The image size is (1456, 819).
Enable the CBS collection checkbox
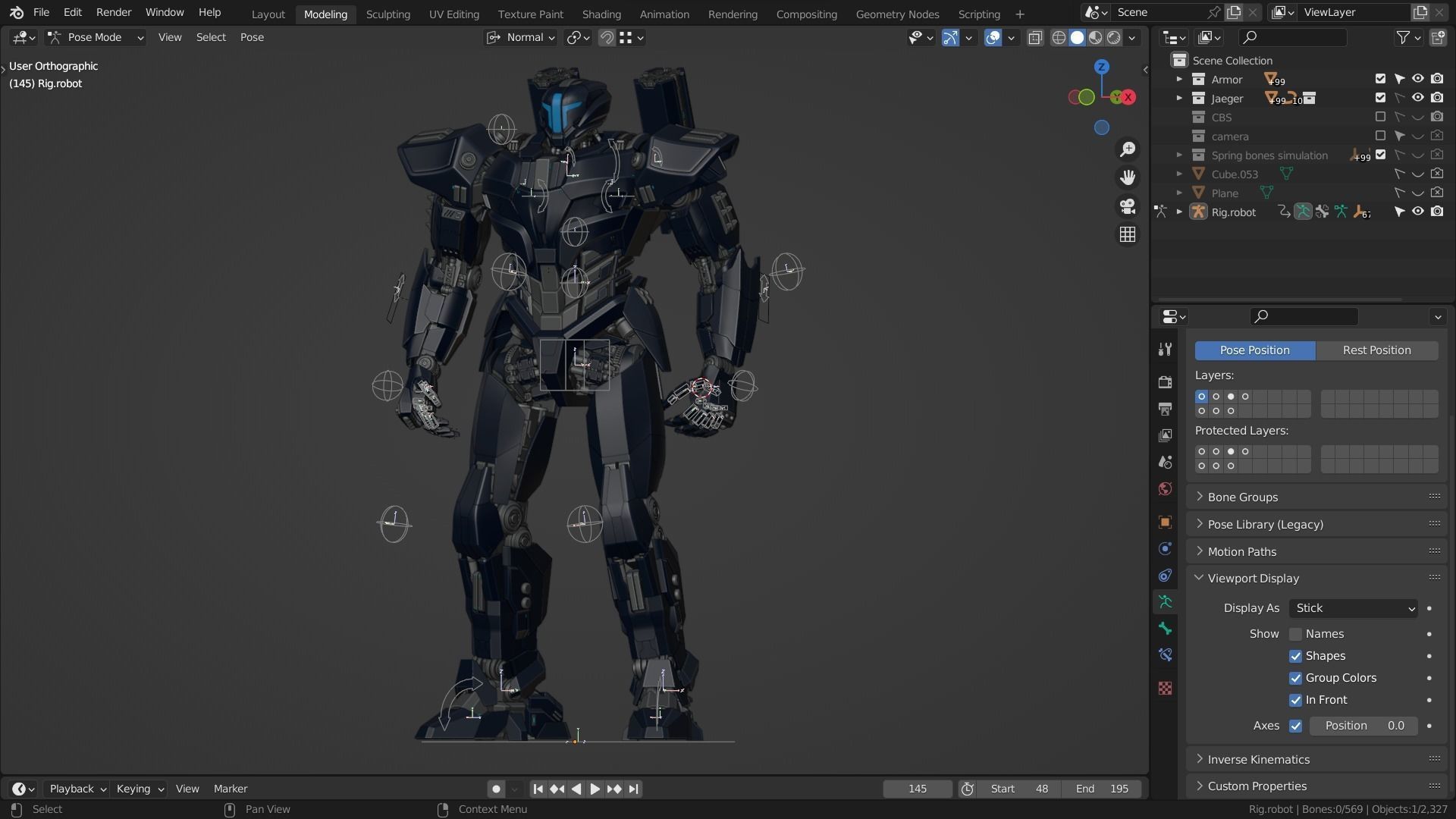point(1380,117)
